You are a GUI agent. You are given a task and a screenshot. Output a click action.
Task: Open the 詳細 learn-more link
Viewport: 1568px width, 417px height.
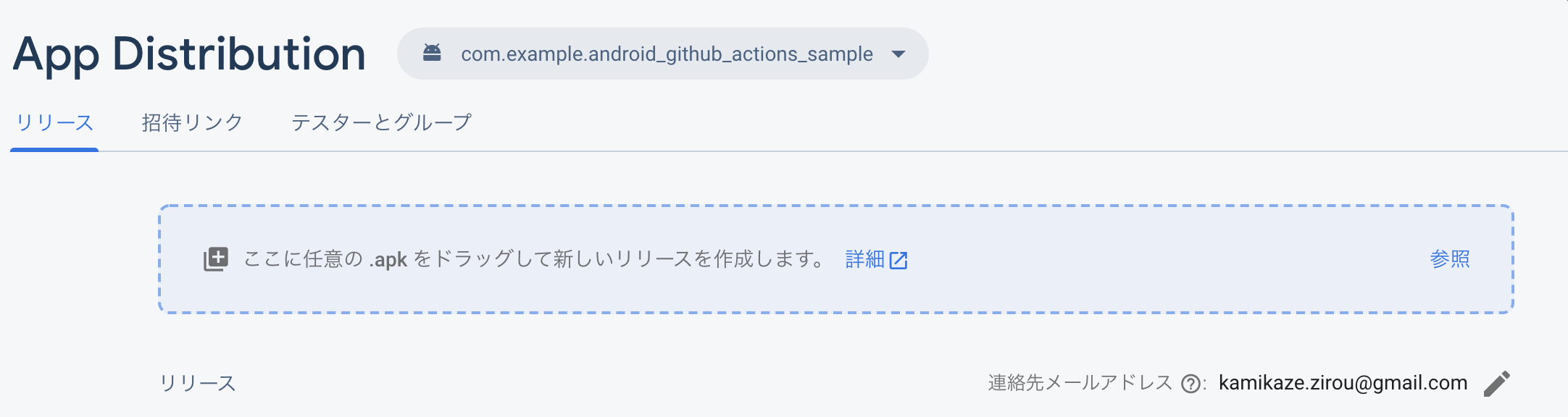(x=865, y=259)
